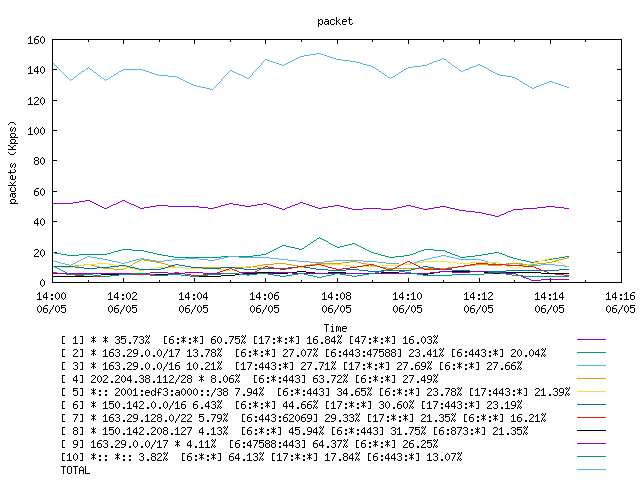Click the green line swatch for entry [2]
This screenshot has height=480, width=640.
591,353
